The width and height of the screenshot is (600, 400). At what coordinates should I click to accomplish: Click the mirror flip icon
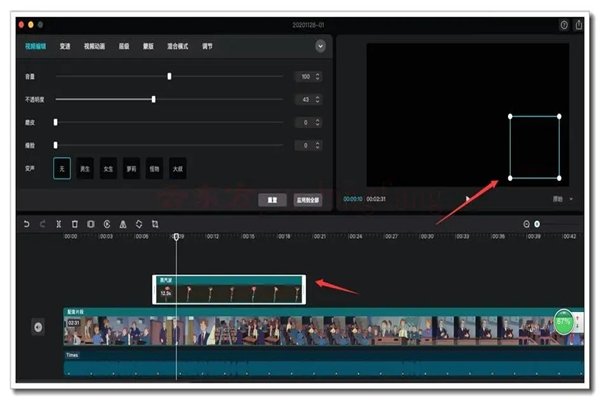click(x=122, y=224)
